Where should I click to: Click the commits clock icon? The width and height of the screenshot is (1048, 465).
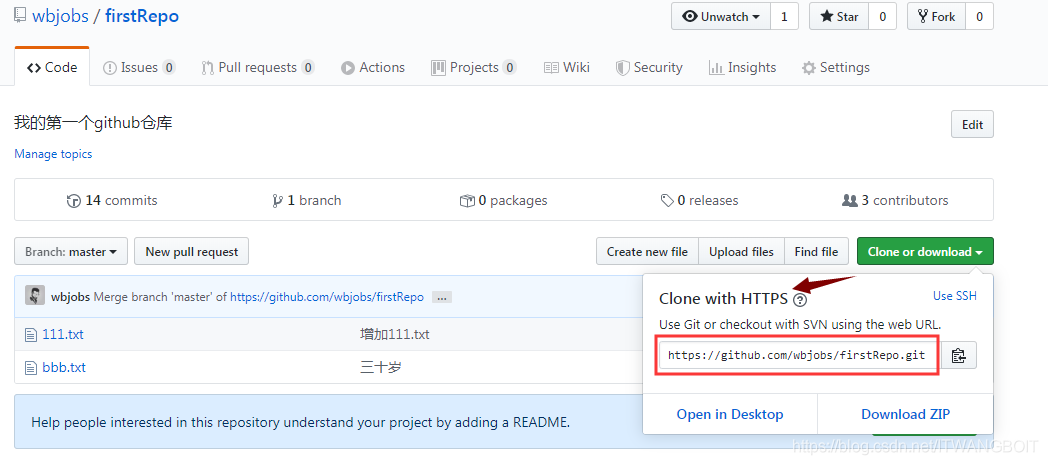pyautogui.click(x=74, y=200)
